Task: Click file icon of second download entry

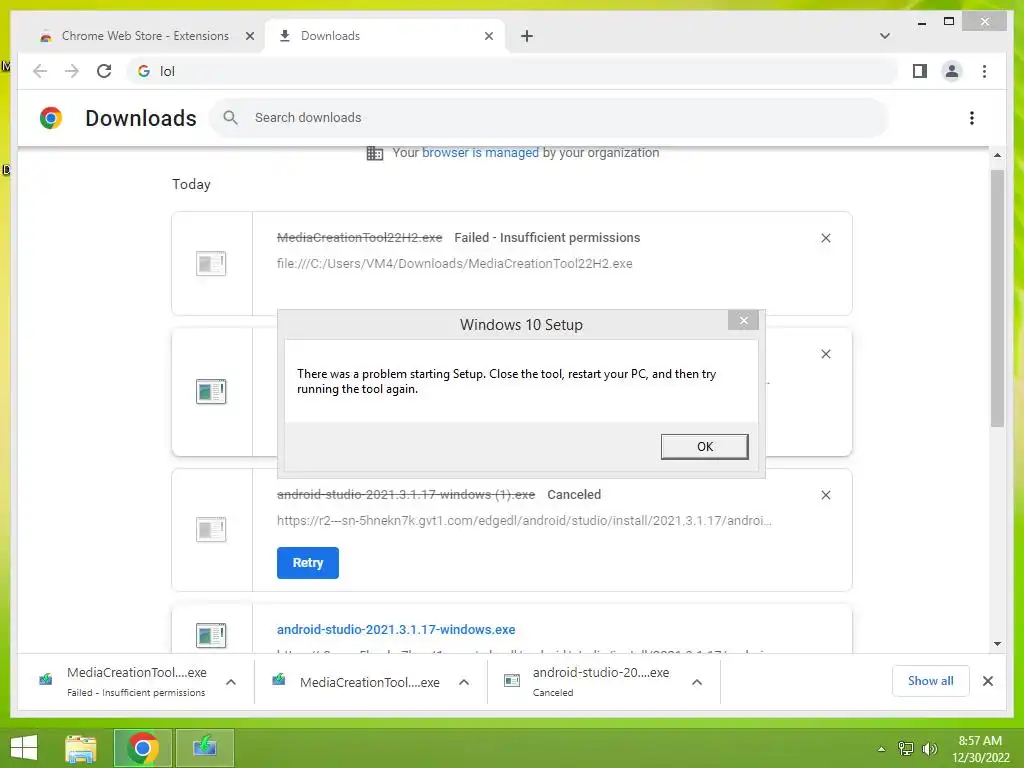Action: [211, 392]
